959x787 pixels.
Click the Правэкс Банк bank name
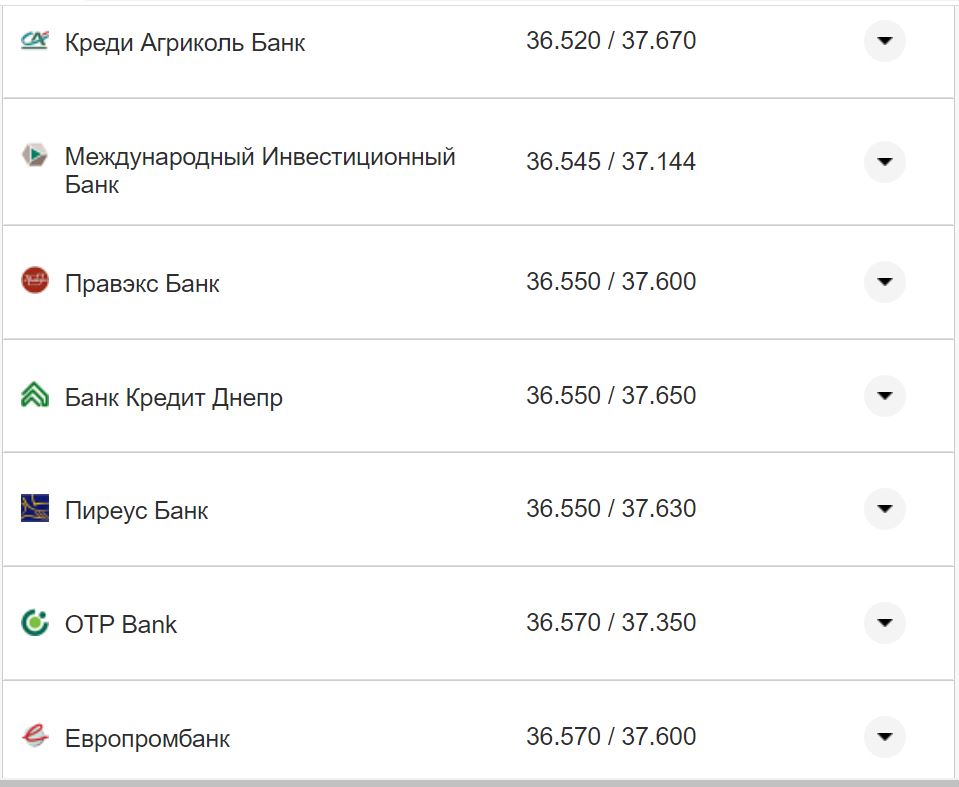click(141, 282)
